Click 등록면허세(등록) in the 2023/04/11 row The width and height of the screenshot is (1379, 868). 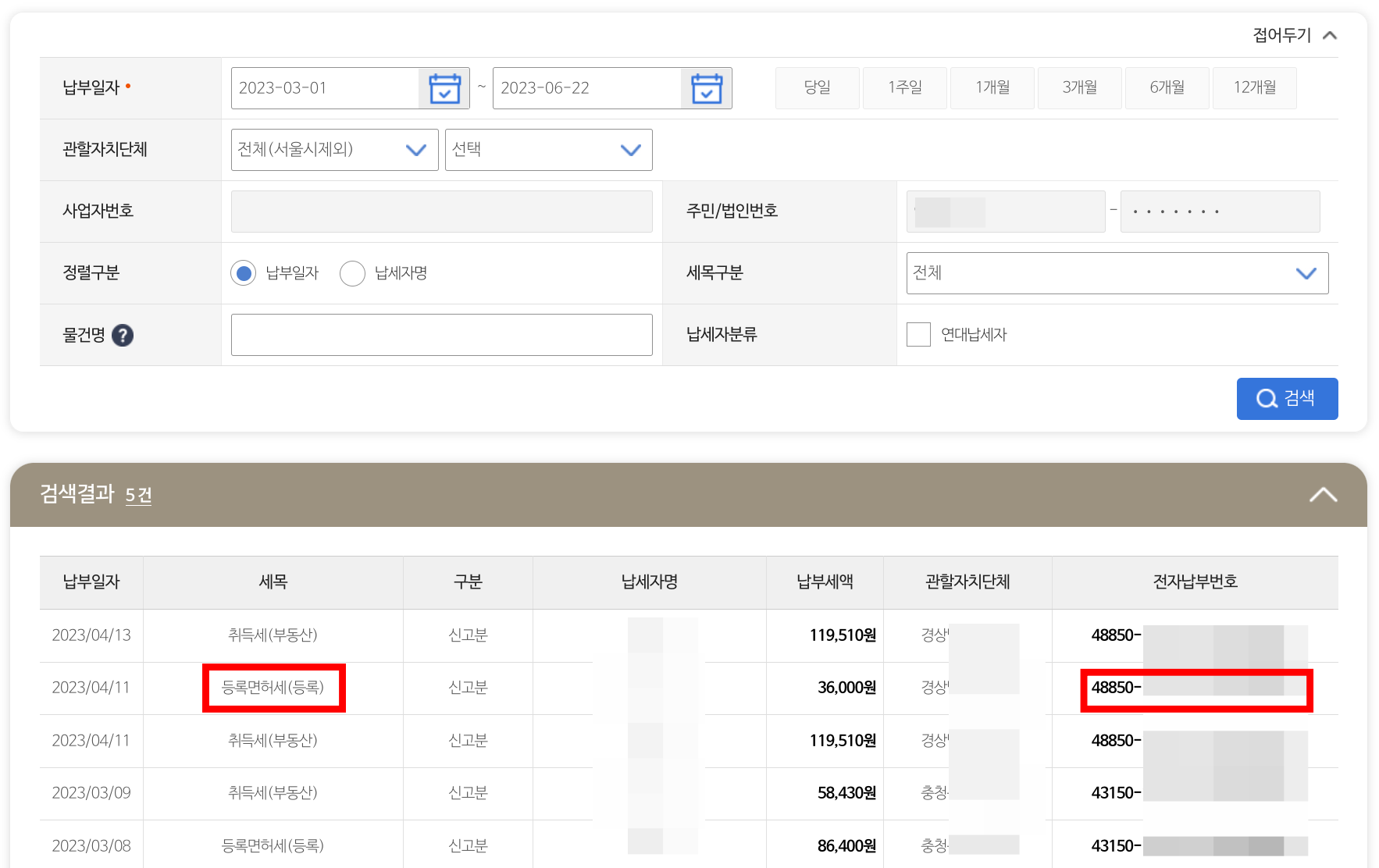pos(273,688)
